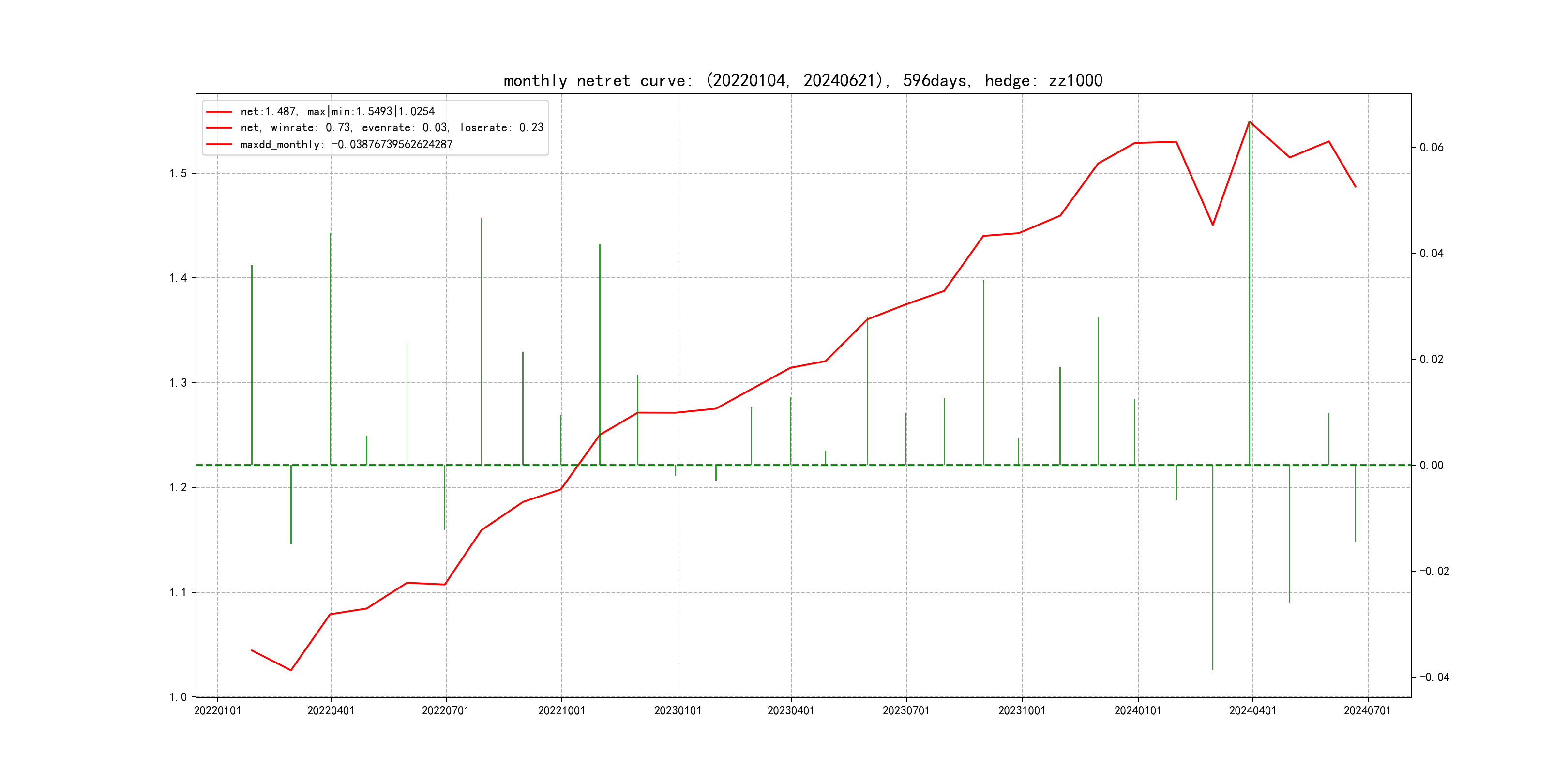Click the legend entry showing winrate 0.73
Viewport: 1568px width, 784px height.
pos(392,128)
